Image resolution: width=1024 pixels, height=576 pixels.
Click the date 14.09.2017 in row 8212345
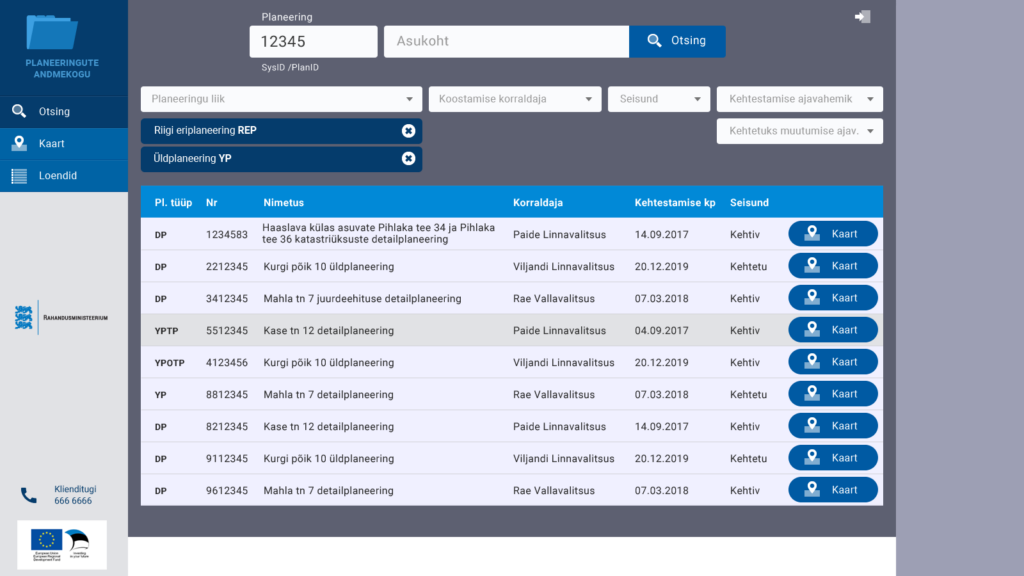662,426
